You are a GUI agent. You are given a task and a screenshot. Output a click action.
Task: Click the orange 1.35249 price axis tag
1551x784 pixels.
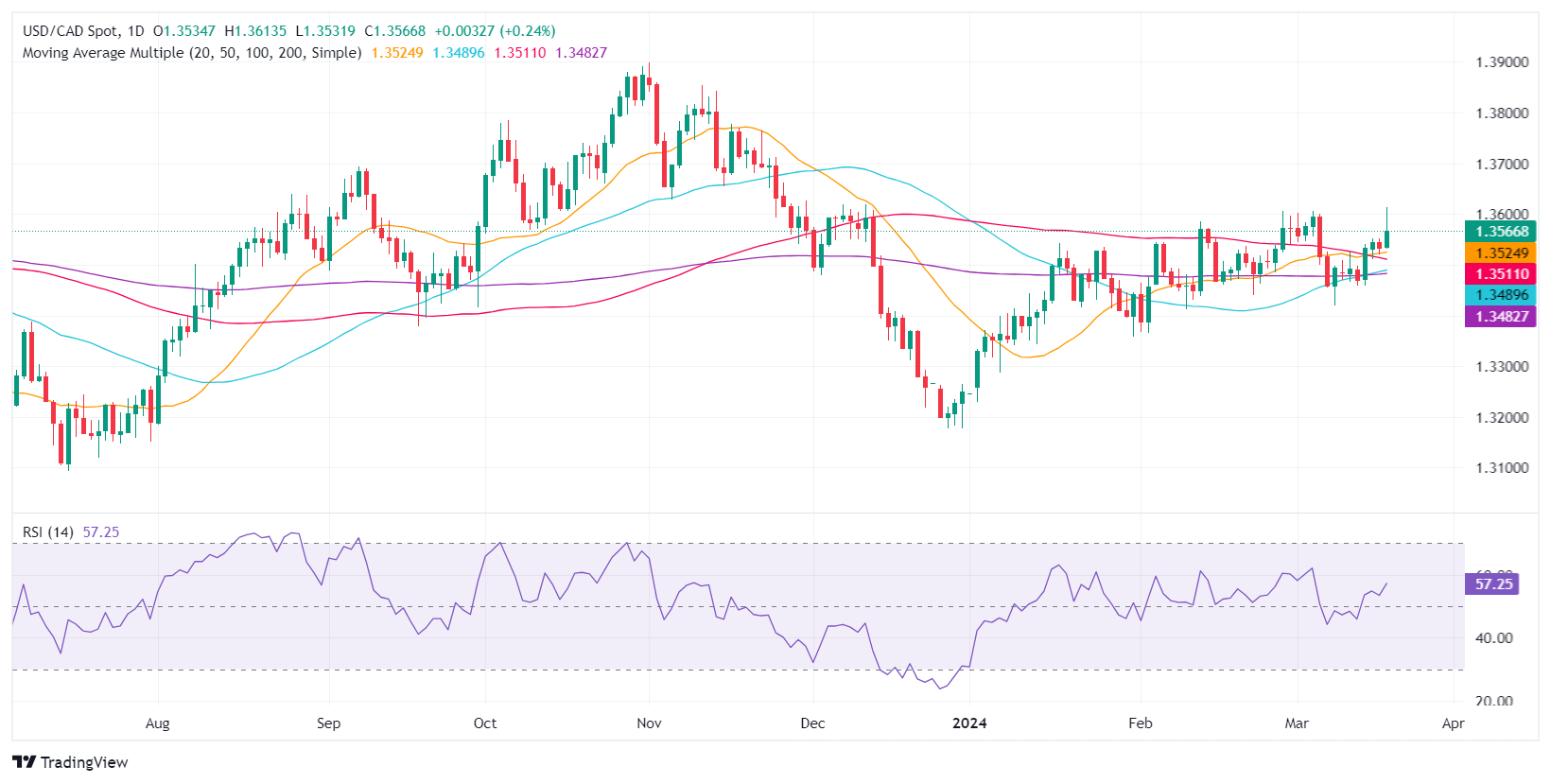coord(1500,253)
